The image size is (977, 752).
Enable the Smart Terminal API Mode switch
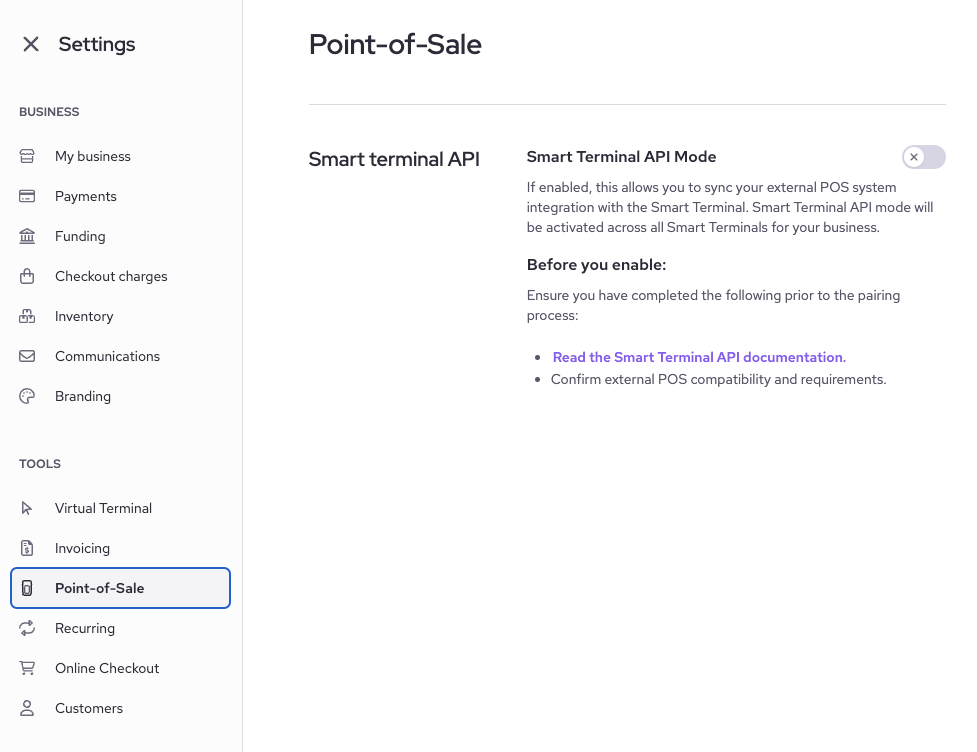click(923, 157)
